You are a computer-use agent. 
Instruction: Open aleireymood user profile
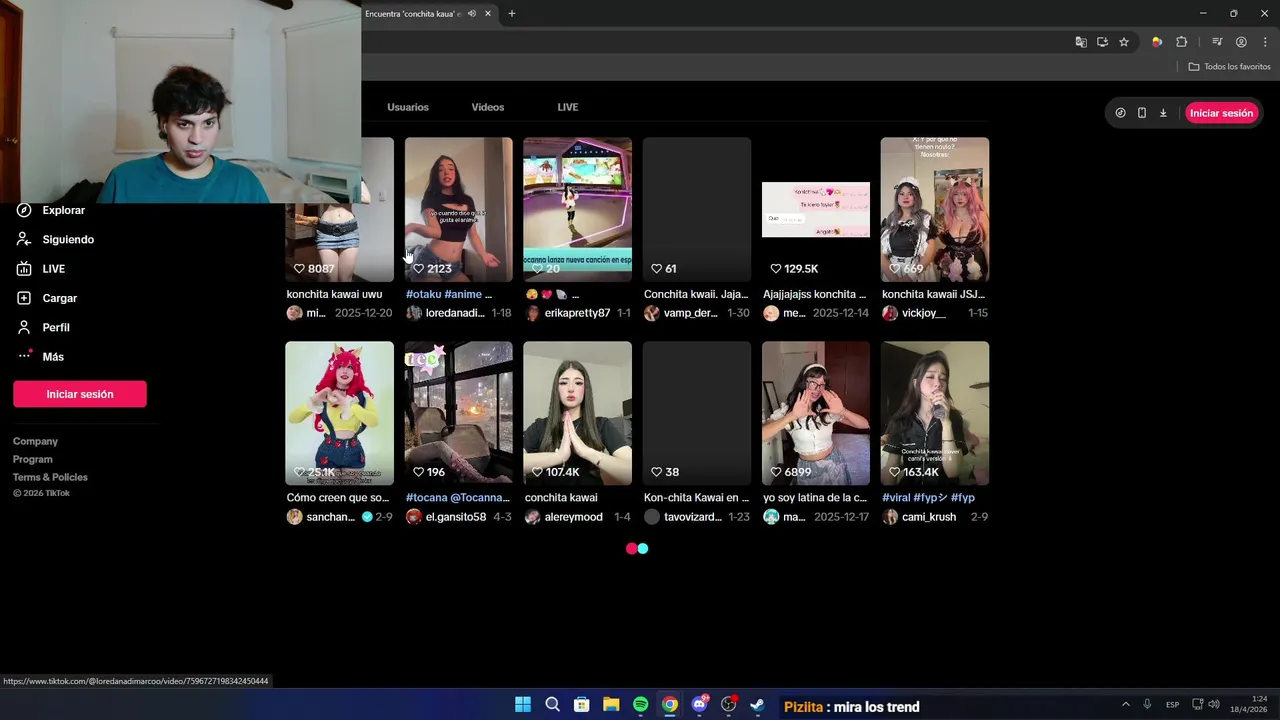point(574,517)
